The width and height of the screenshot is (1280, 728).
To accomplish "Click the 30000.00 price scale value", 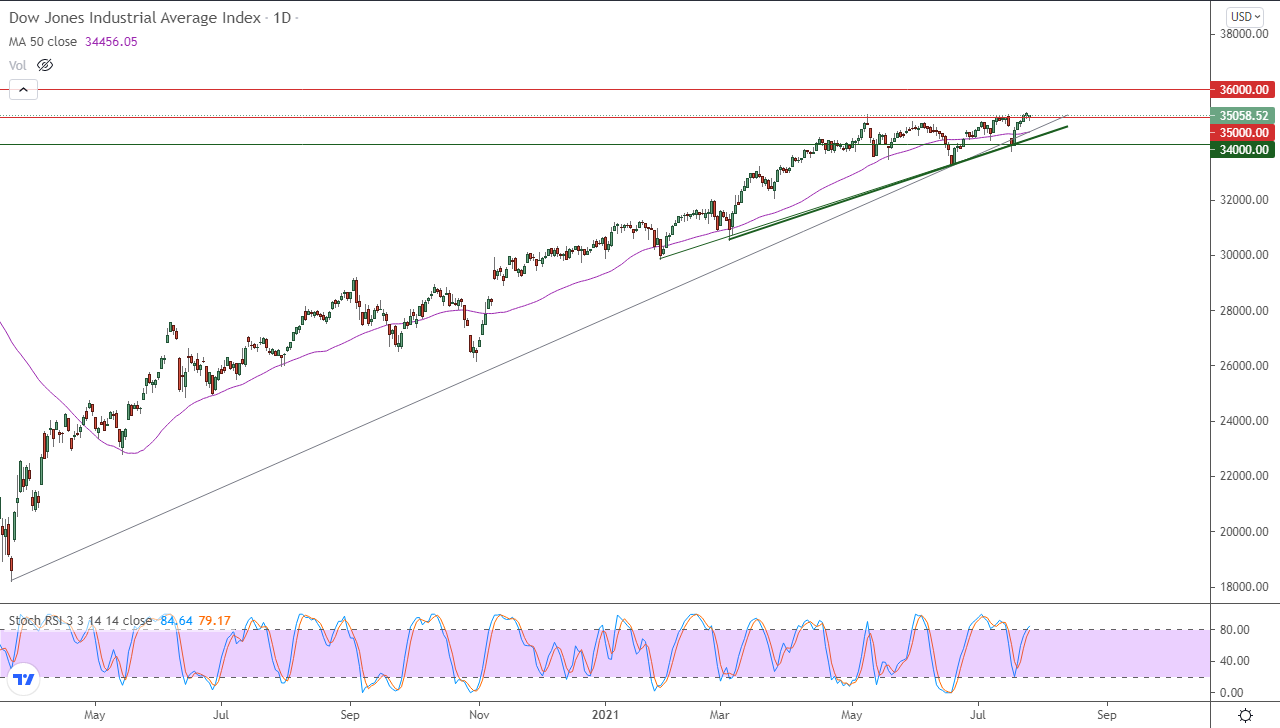I will (x=1243, y=255).
